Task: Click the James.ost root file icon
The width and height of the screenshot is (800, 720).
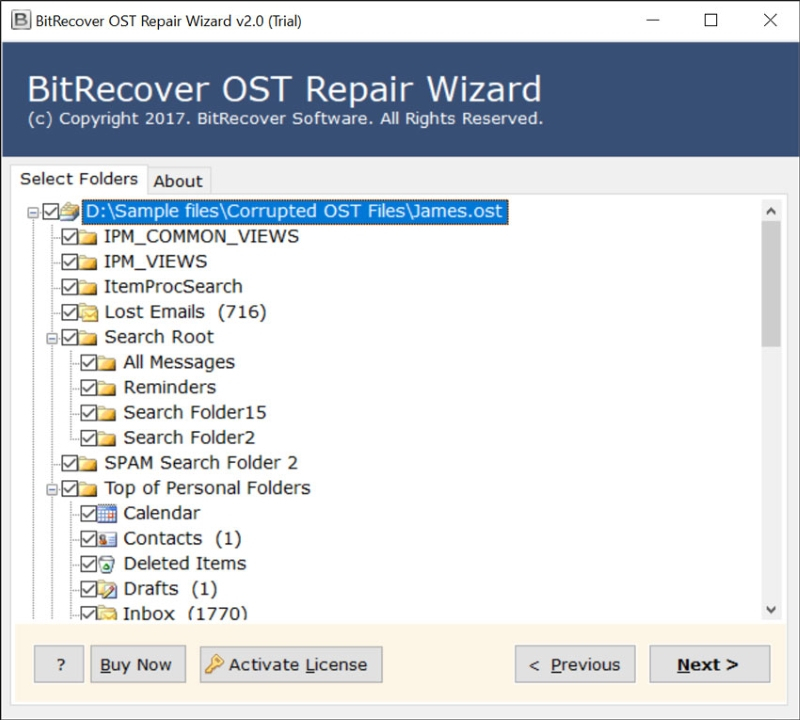Action: pos(70,211)
